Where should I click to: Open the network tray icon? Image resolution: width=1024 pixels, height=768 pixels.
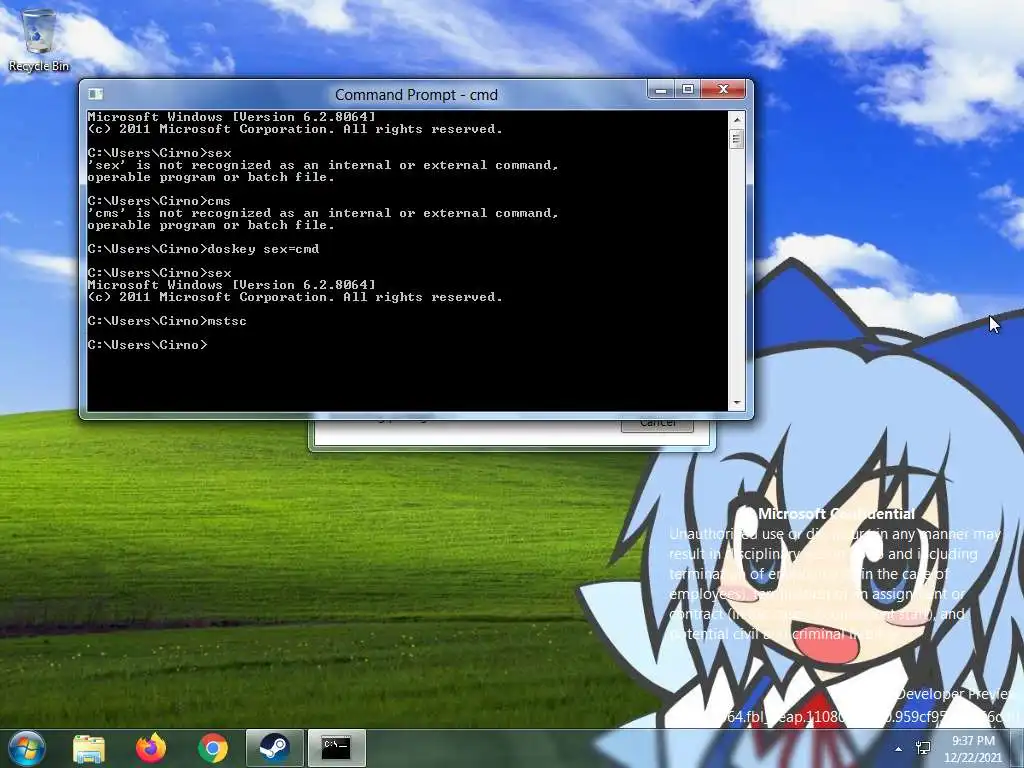[923, 748]
